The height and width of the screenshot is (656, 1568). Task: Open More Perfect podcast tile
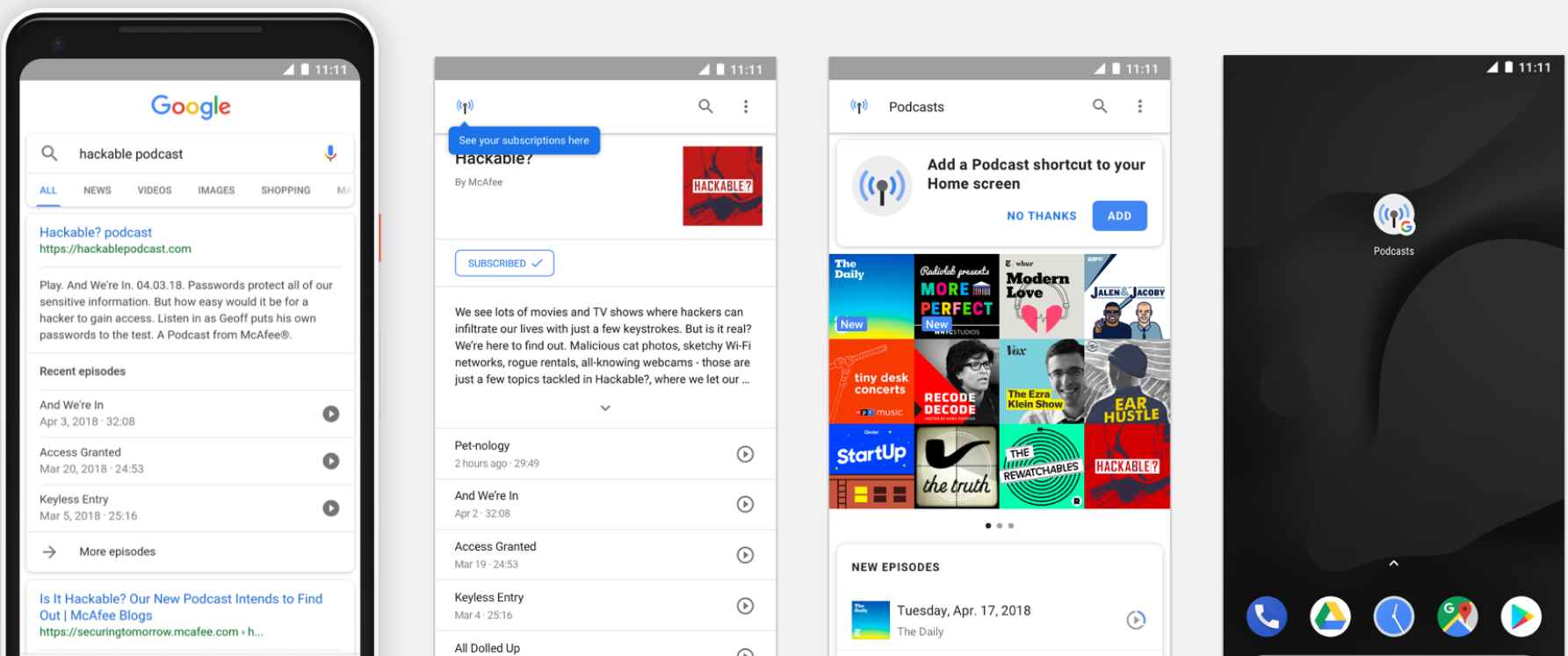(957, 297)
